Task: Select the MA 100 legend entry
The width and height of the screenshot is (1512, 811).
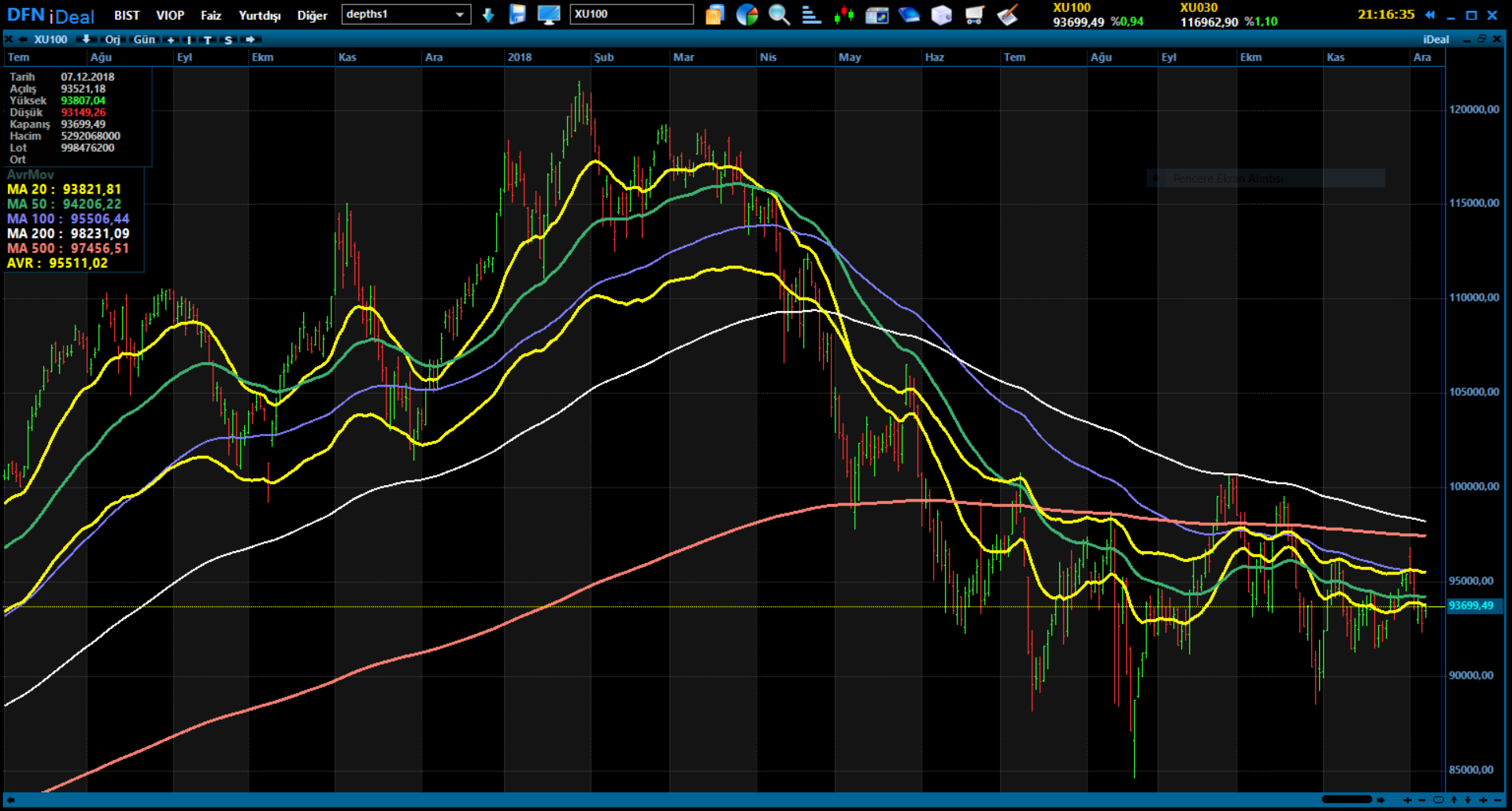Action: coord(68,219)
